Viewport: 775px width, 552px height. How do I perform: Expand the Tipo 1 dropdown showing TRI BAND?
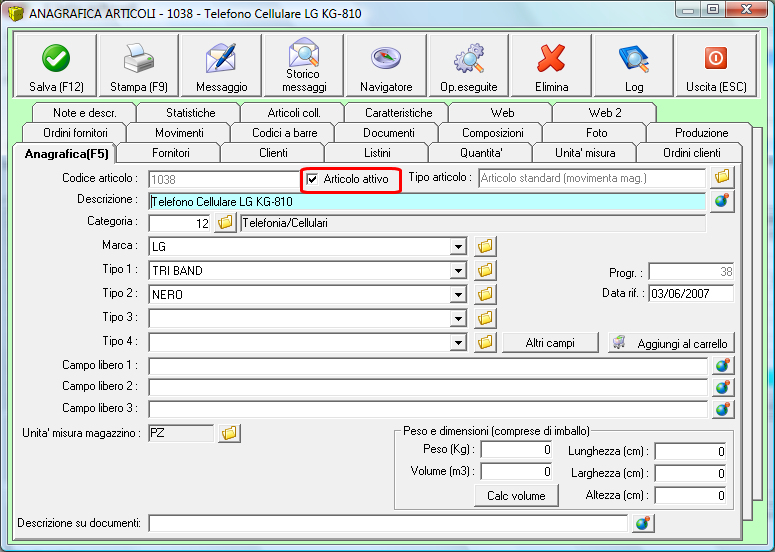(x=458, y=270)
